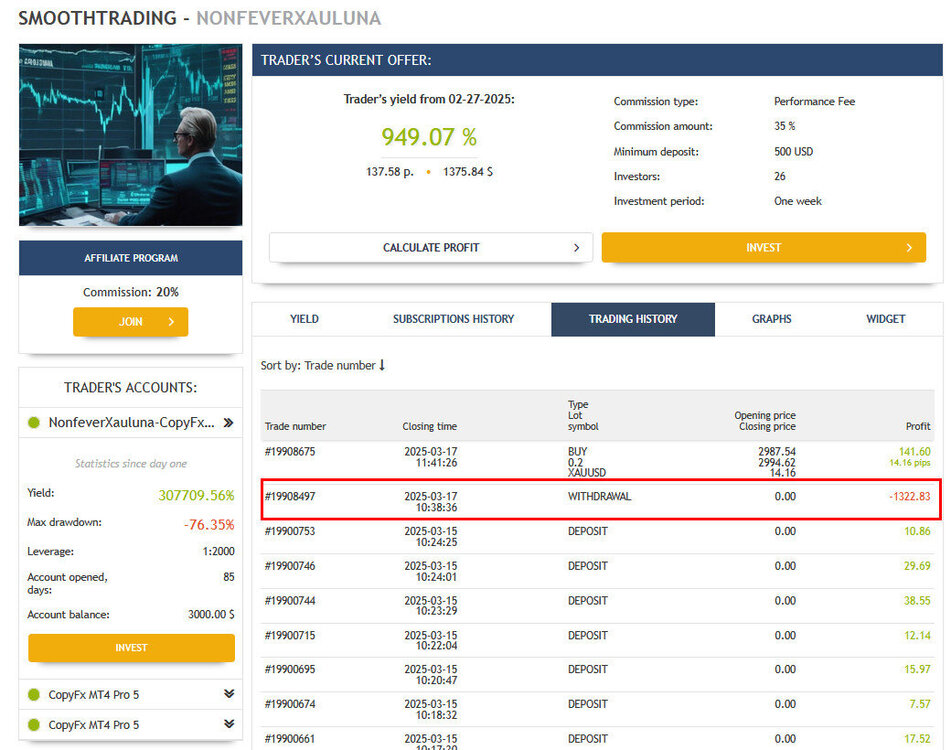This screenshot has height=750, width=951.
Task: Click the green status dot of NonfeverXauluna-CopyFx
Action: (34, 423)
